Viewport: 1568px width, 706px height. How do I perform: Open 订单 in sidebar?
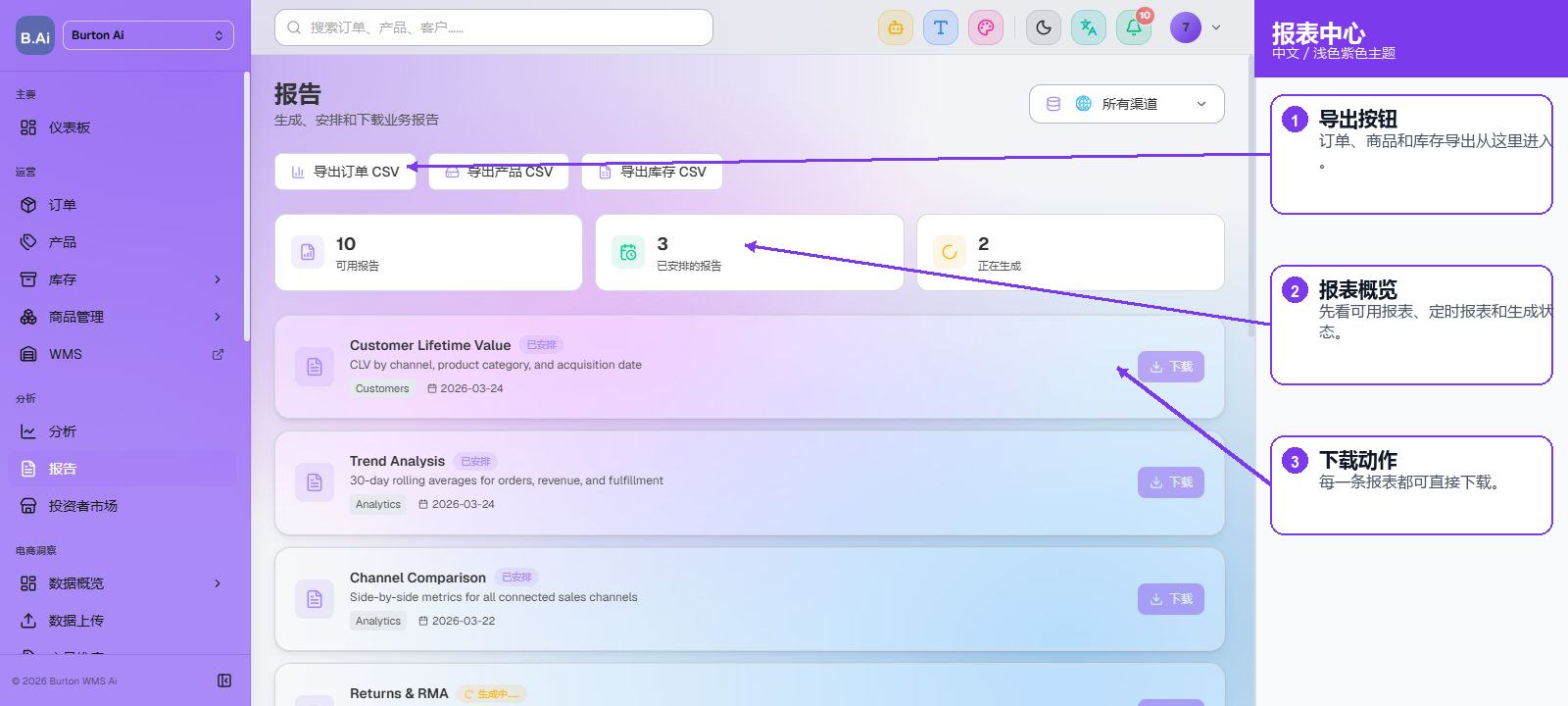122,205
